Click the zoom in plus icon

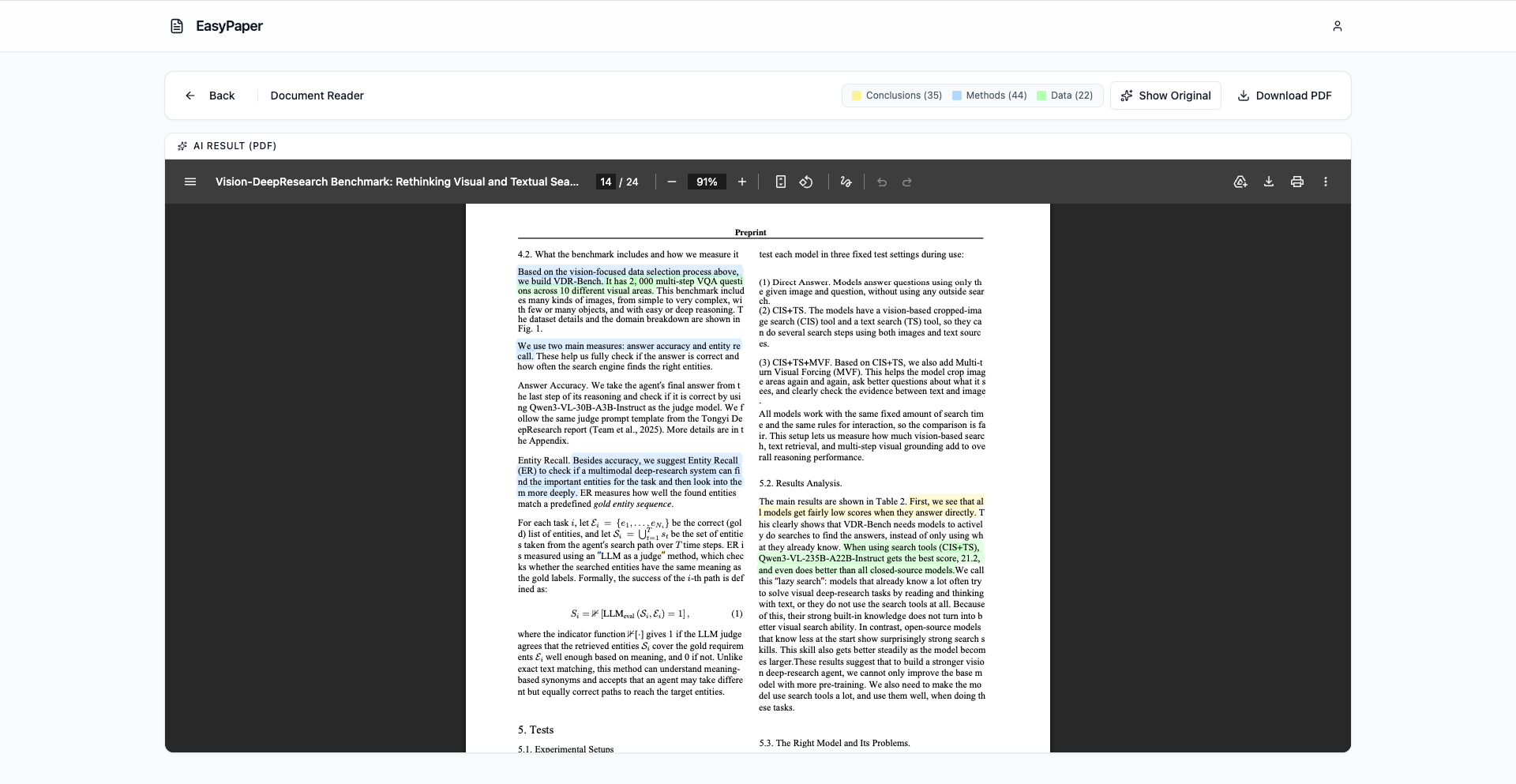[x=742, y=182]
